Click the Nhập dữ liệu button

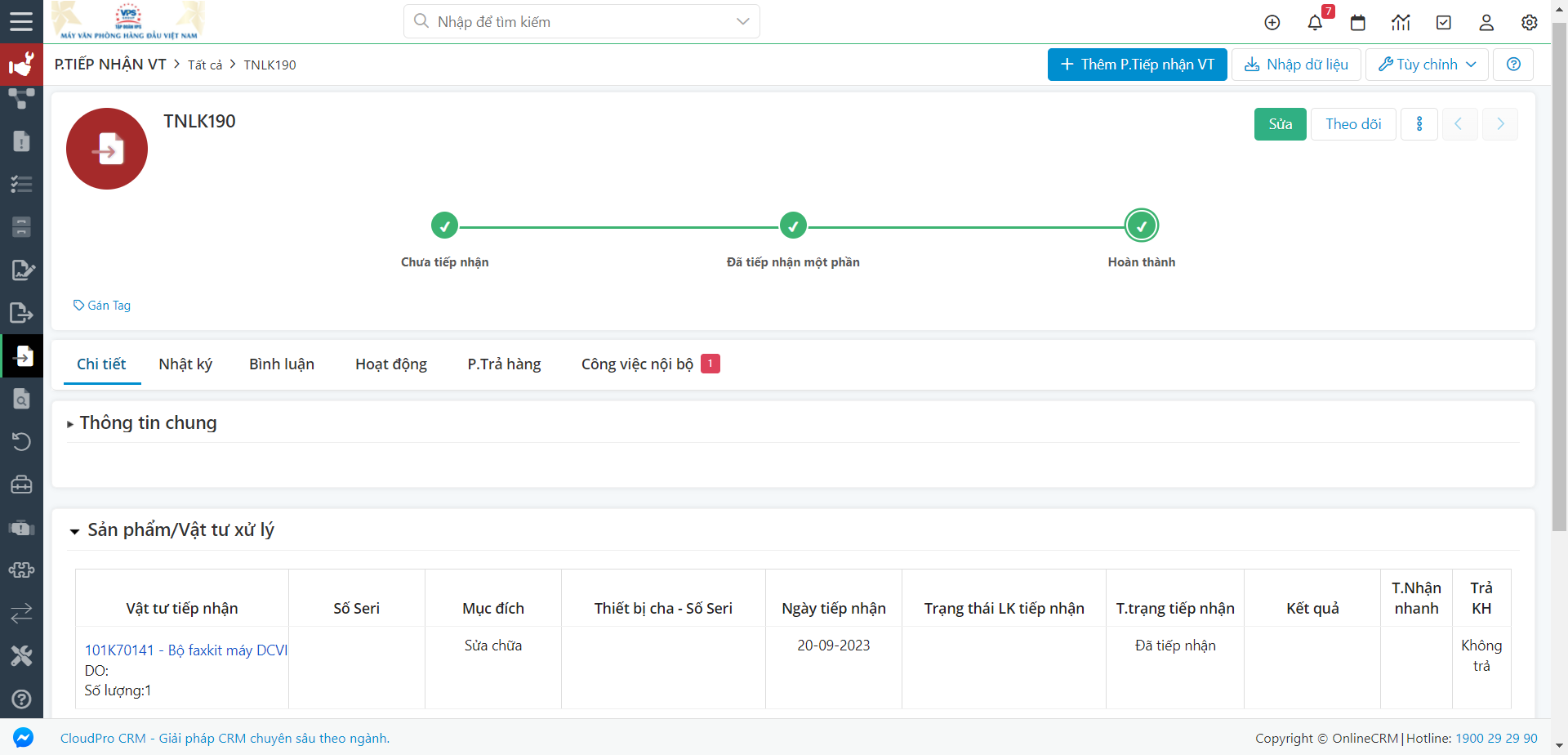coord(1296,65)
